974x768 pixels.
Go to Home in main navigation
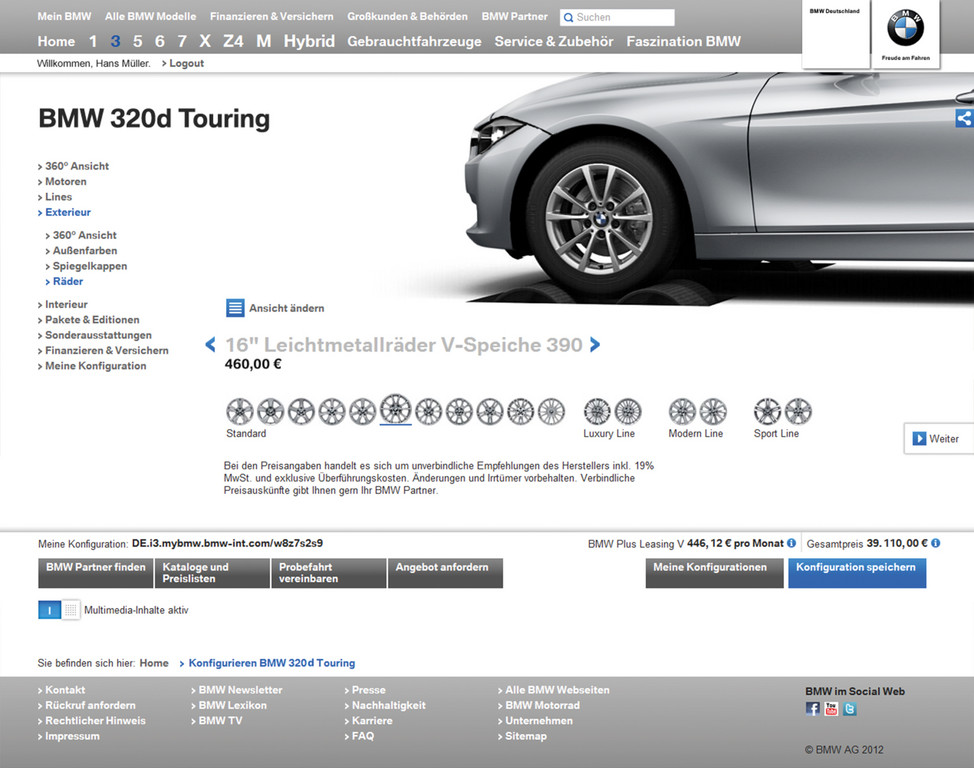[56, 42]
